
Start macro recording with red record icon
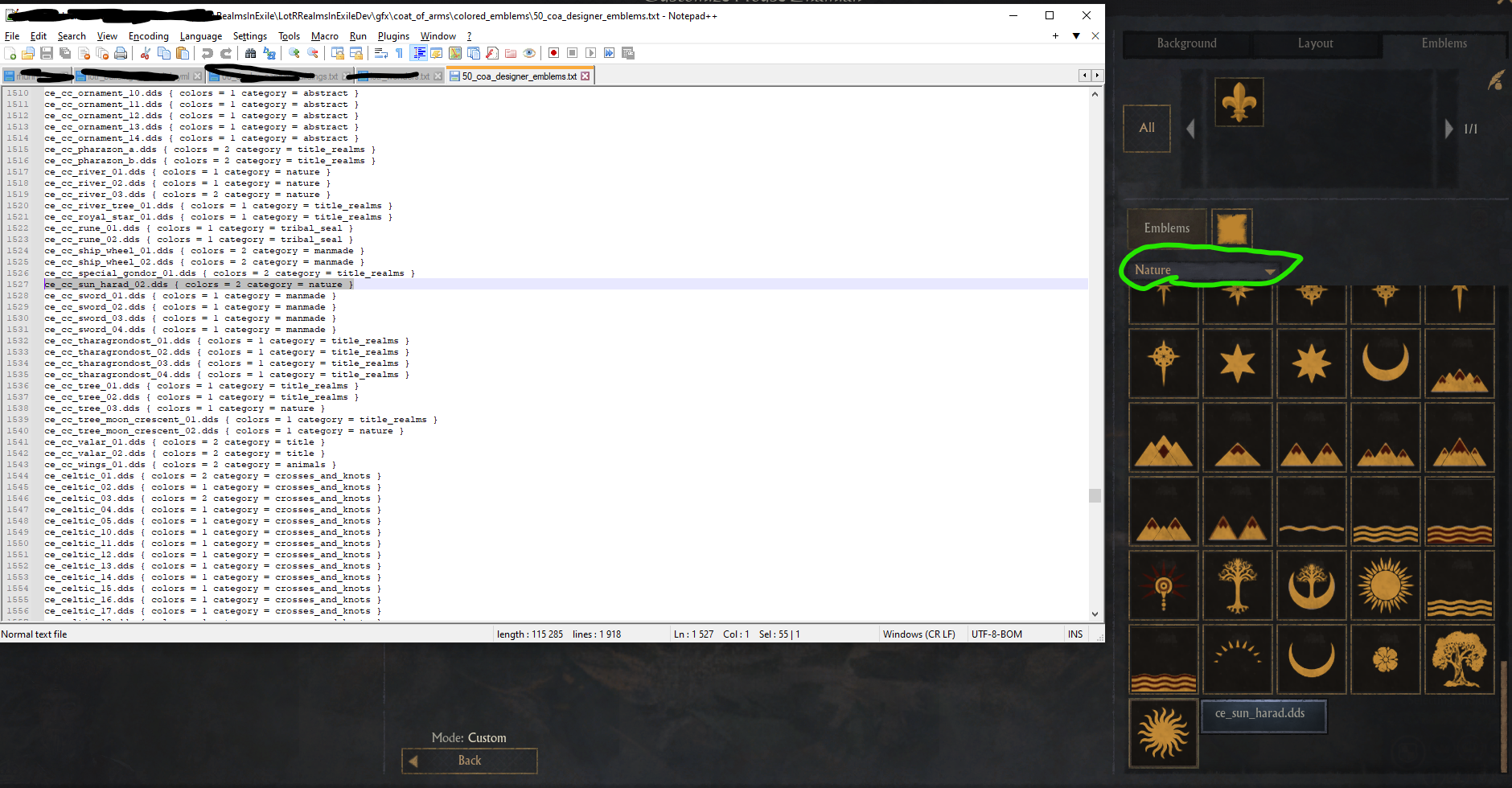point(554,53)
